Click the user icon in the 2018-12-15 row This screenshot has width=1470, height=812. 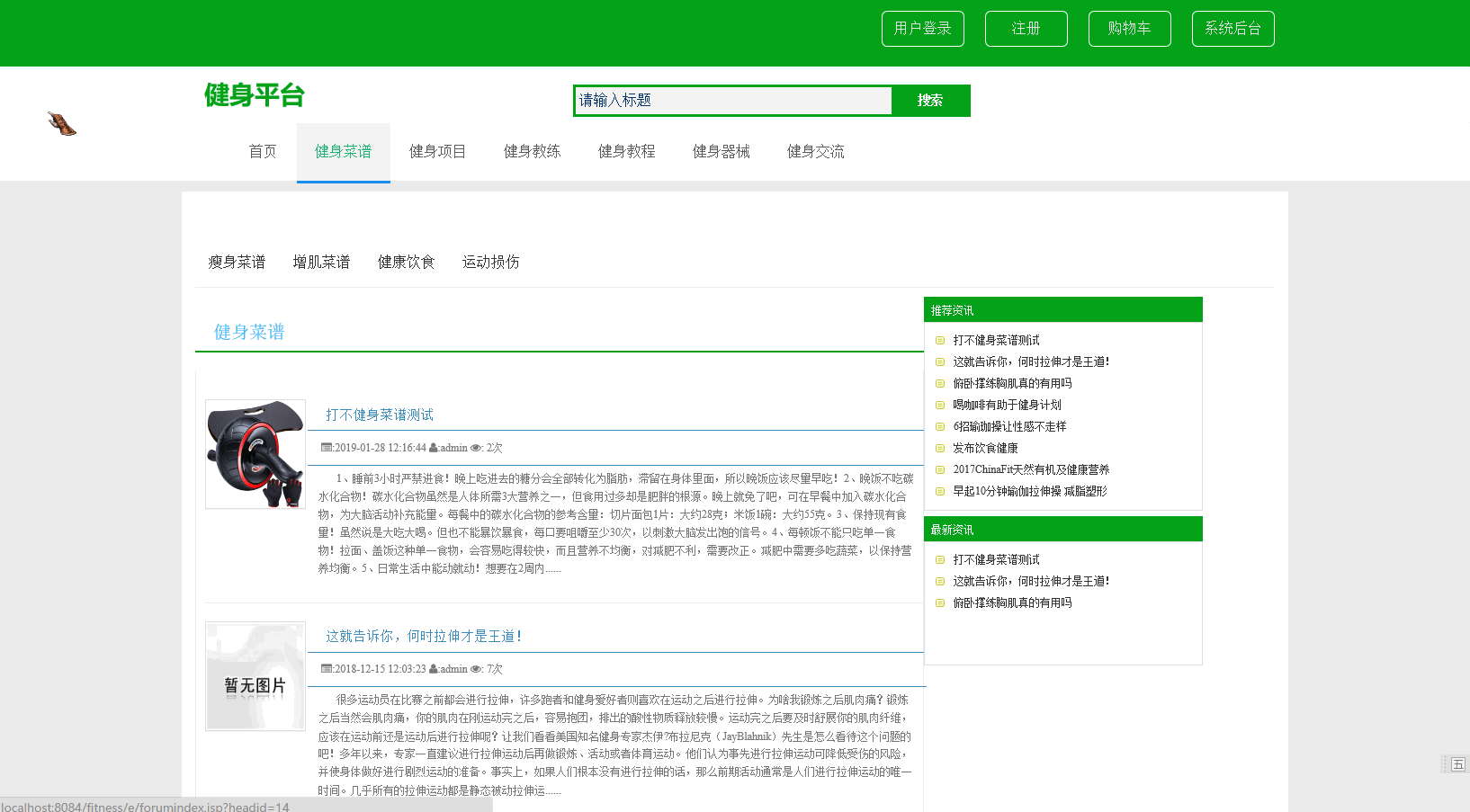coord(434,669)
